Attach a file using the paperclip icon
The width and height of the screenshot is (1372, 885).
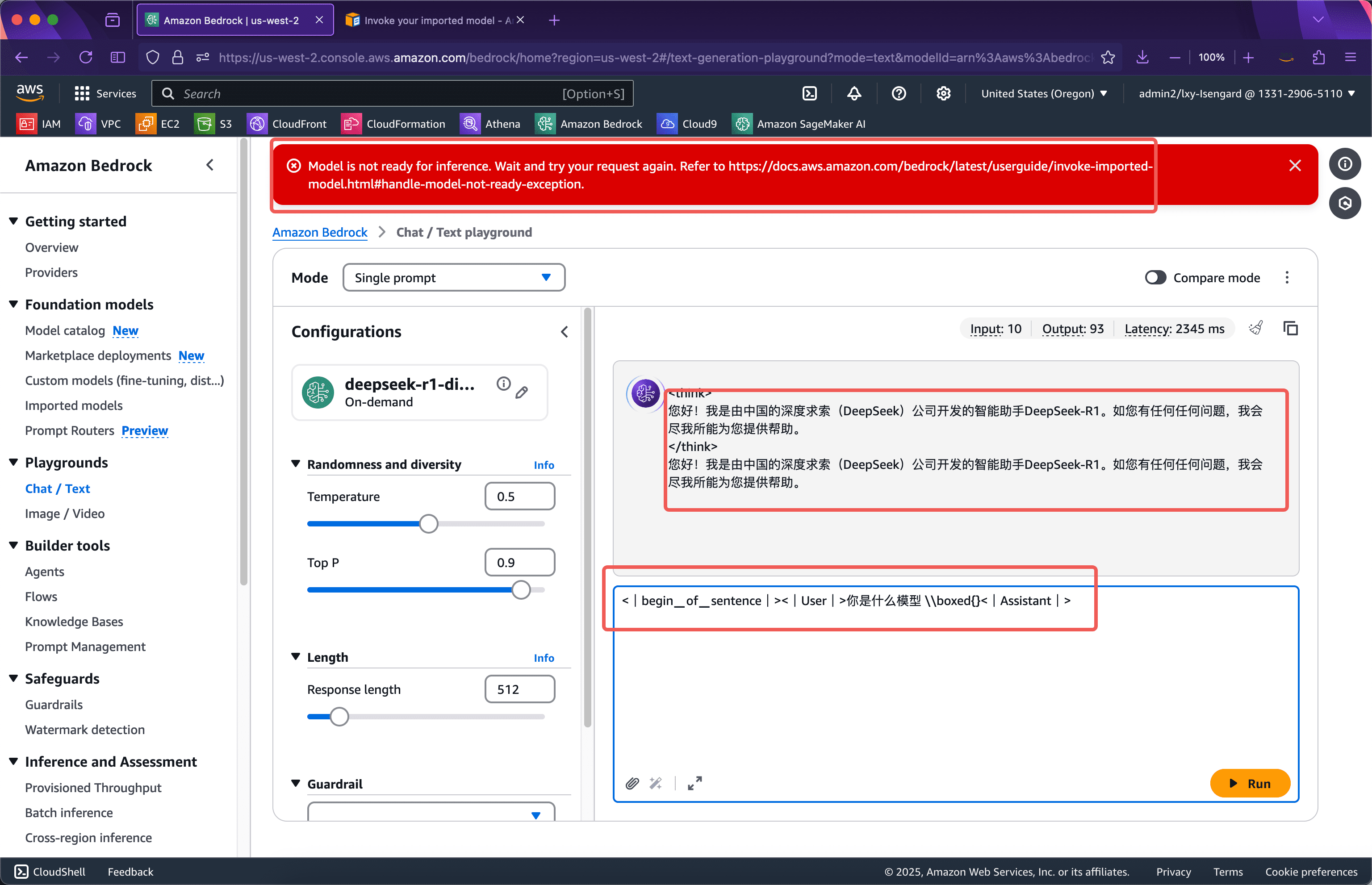pos(632,783)
